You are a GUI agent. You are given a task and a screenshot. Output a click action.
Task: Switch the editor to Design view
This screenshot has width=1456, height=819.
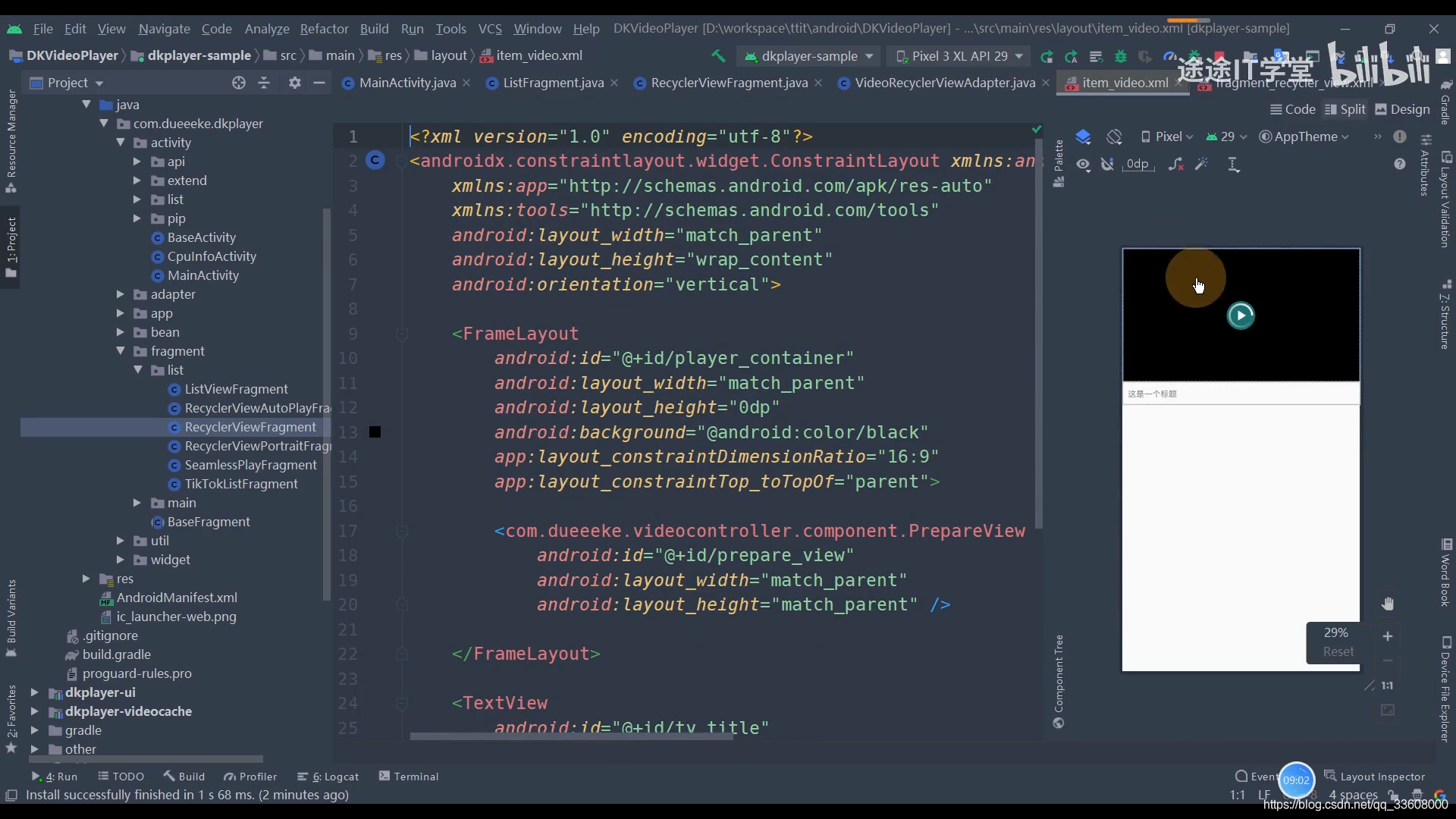pyautogui.click(x=1402, y=109)
